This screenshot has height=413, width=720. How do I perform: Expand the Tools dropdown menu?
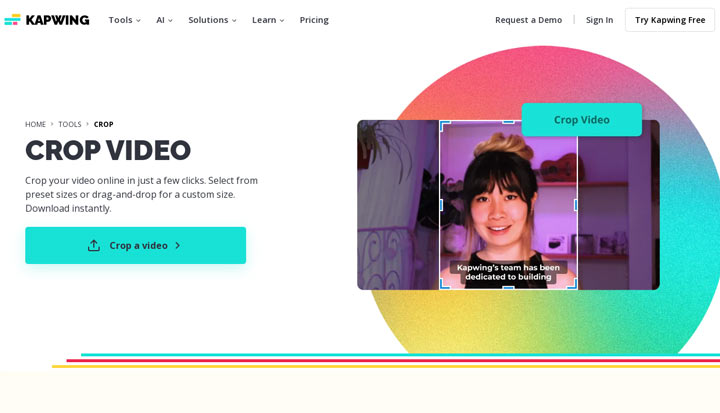pyautogui.click(x=124, y=20)
